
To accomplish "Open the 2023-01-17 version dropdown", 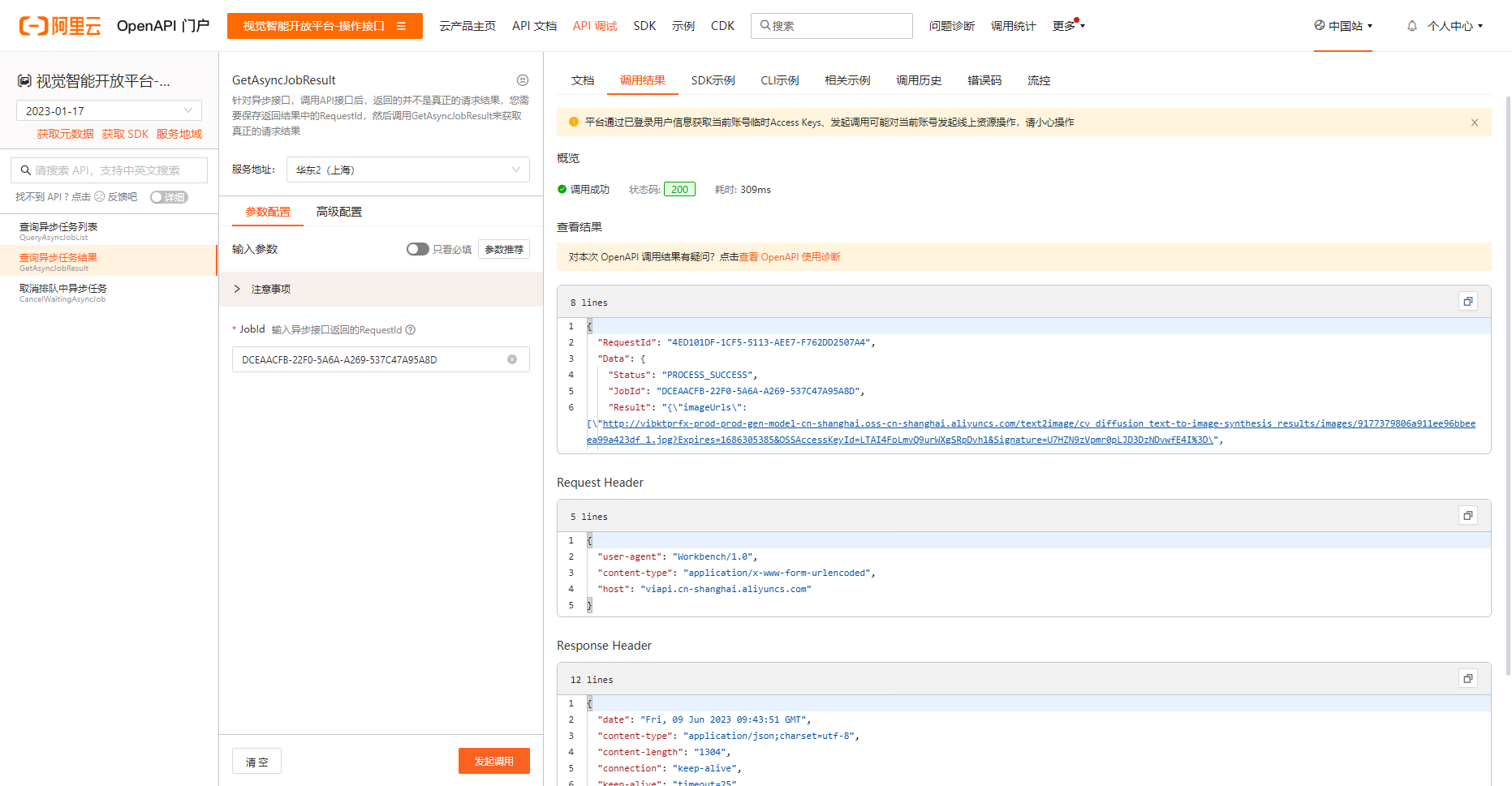I will coord(109,111).
